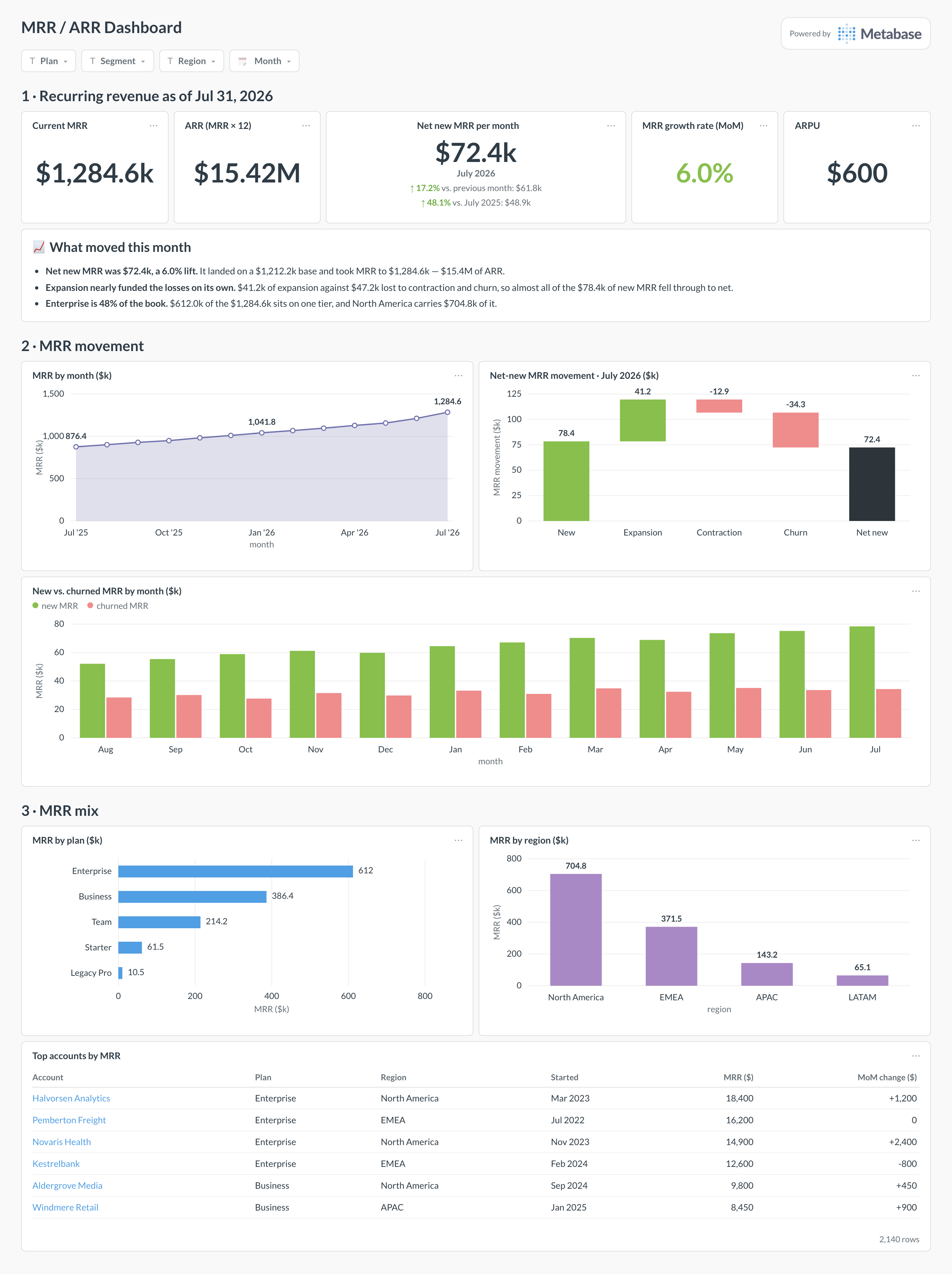This screenshot has height=1274, width=952.
Task: Click the Net new bar in waterfall chart
Action: [x=872, y=484]
